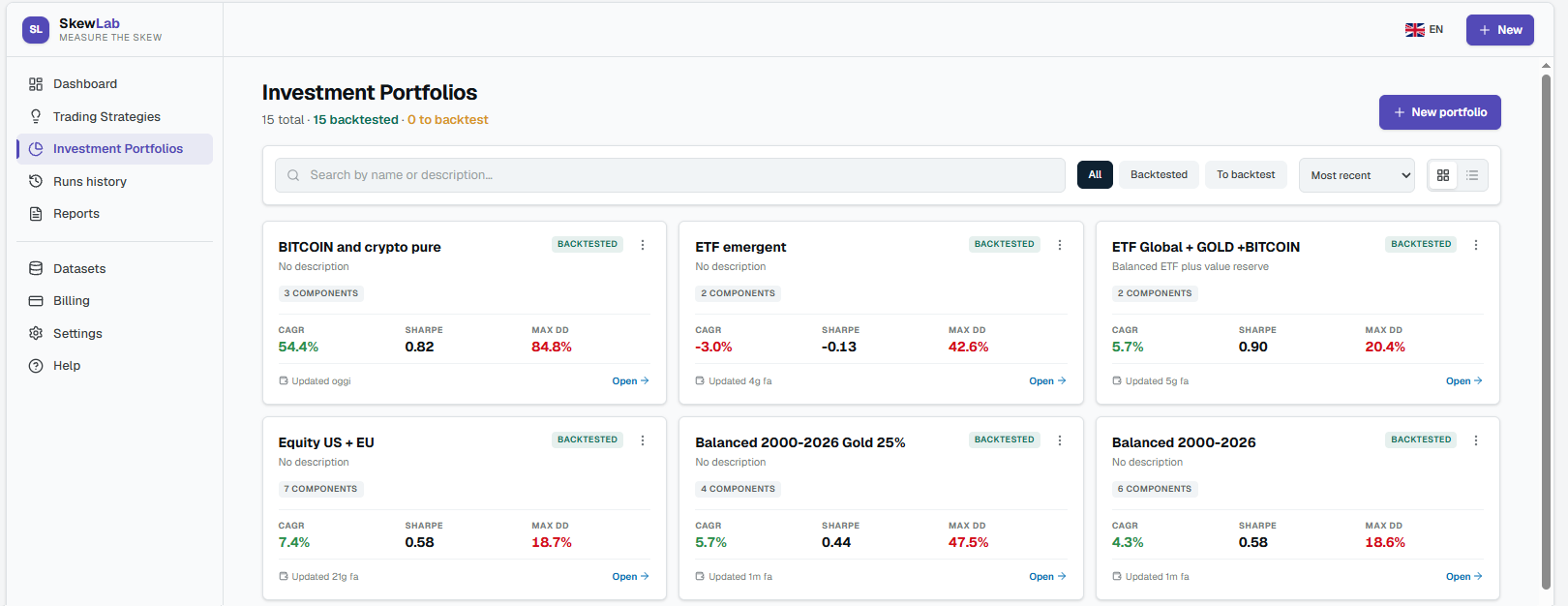
Task: Go to Dashboard in sidebar
Action: click(114, 84)
